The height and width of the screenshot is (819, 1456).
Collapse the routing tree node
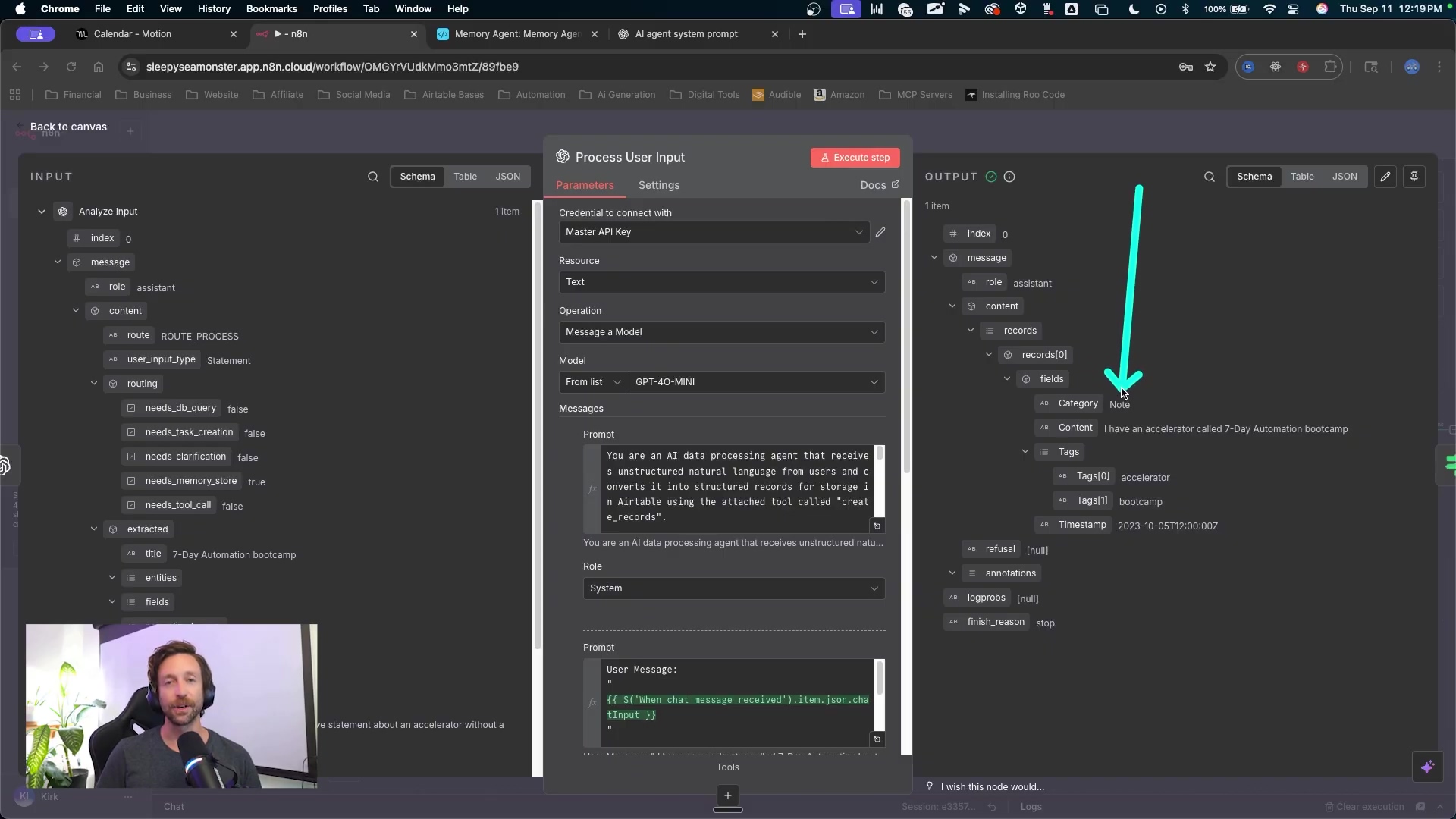(94, 384)
